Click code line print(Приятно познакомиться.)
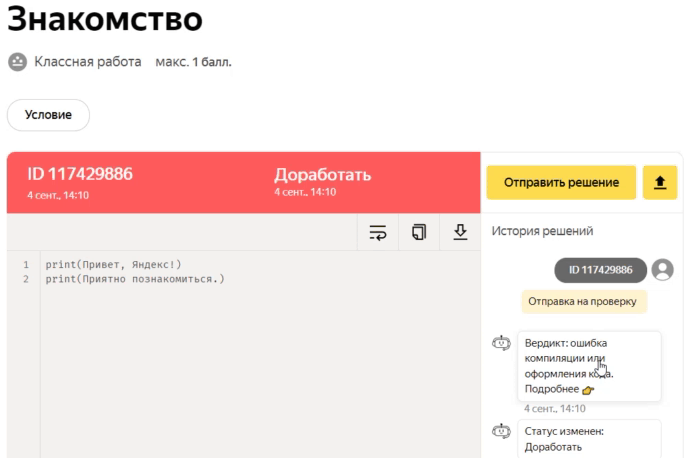The height and width of the screenshot is (458, 700). (x=135, y=279)
